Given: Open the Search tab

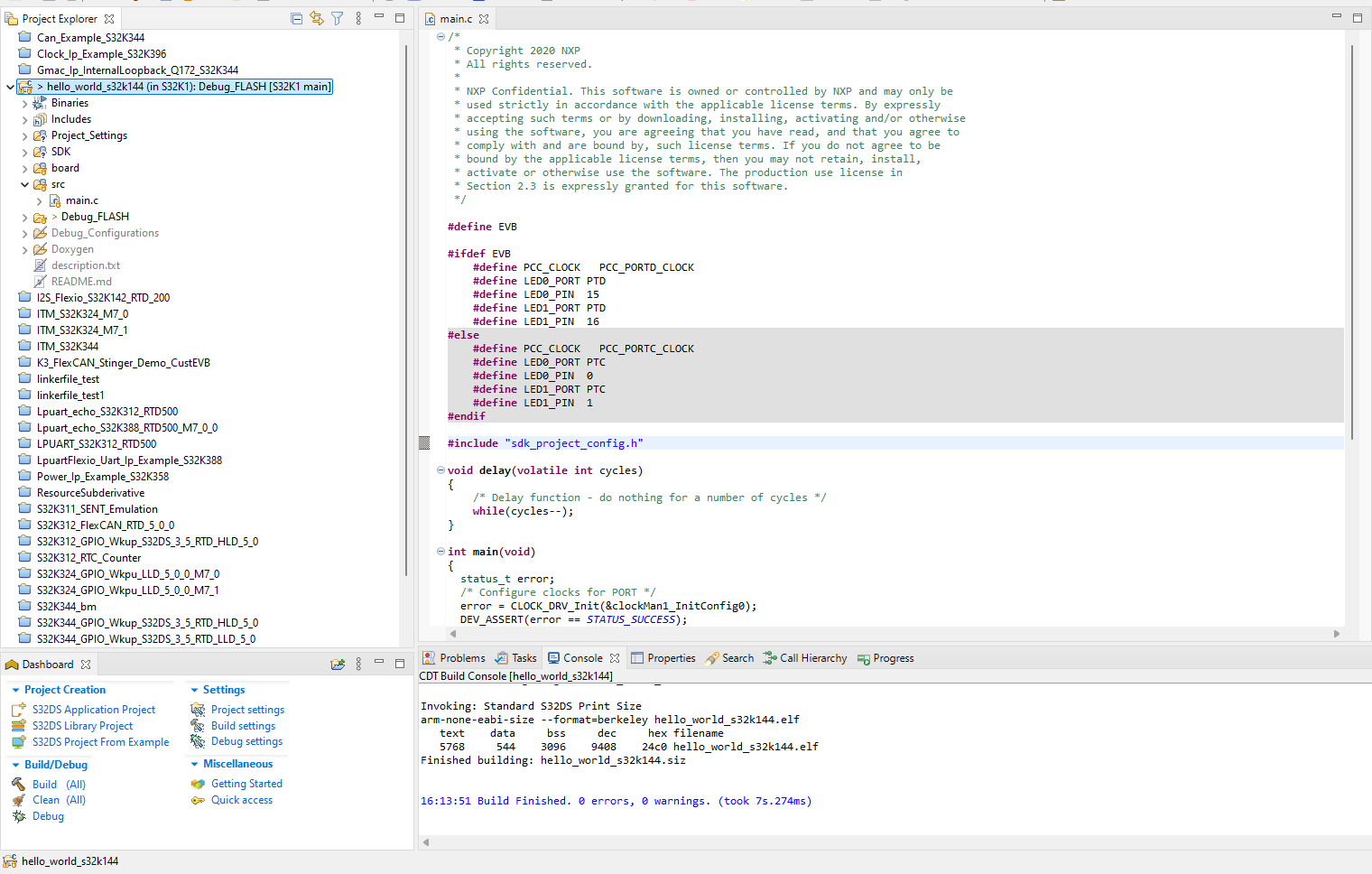Looking at the screenshot, I should click(x=729, y=658).
